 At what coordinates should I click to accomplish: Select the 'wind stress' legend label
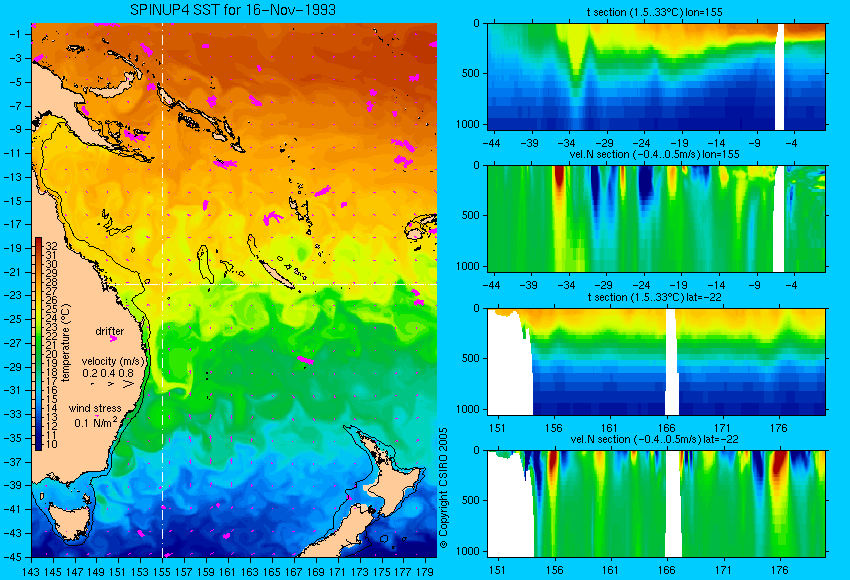[95, 408]
